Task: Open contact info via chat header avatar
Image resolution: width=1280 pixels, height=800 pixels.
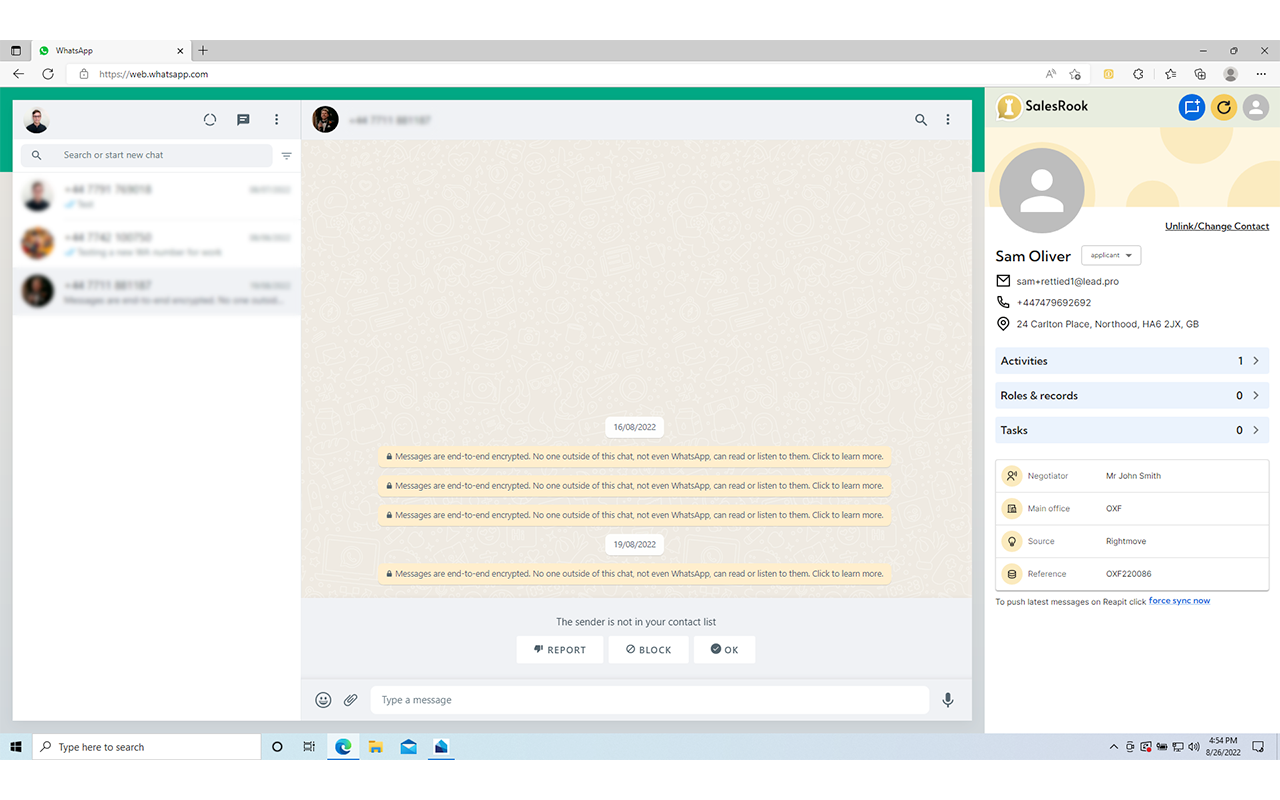Action: tap(325, 120)
